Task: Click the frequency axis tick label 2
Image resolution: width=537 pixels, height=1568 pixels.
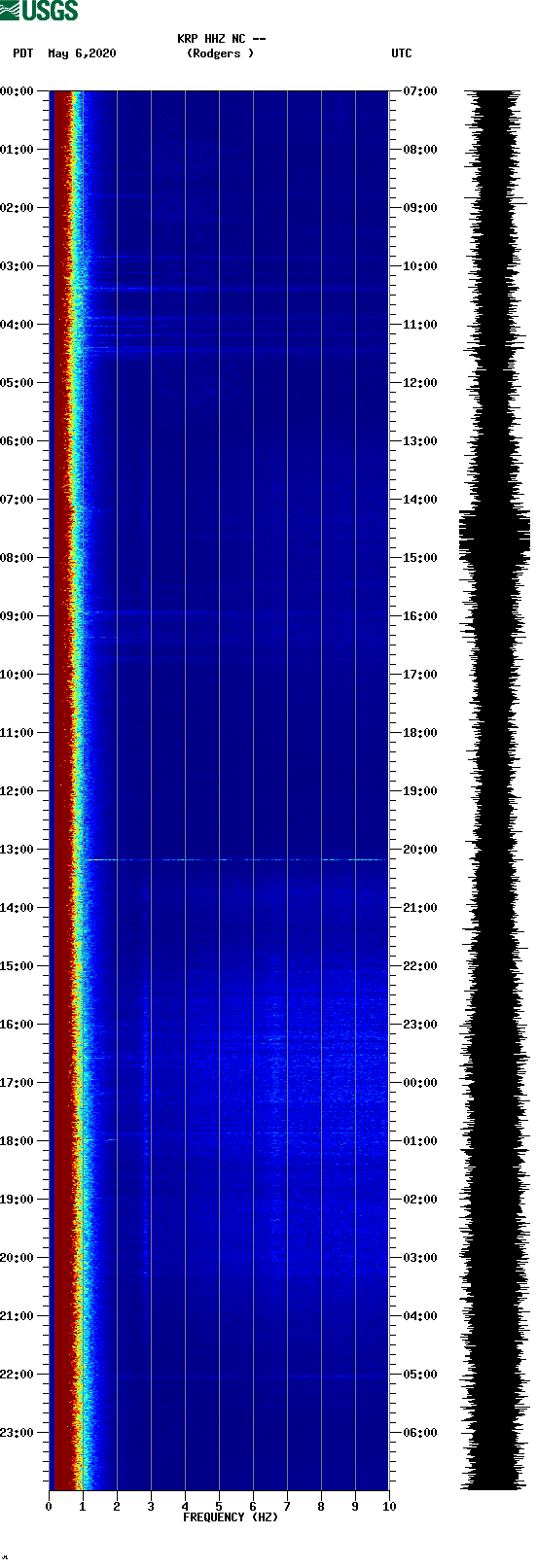Action: coord(117,1507)
